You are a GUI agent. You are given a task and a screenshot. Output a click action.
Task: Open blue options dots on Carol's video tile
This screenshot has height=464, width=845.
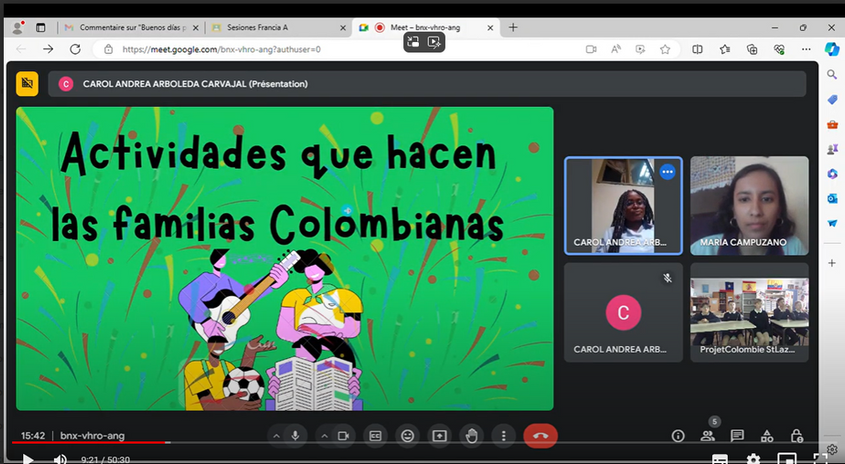[667, 172]
